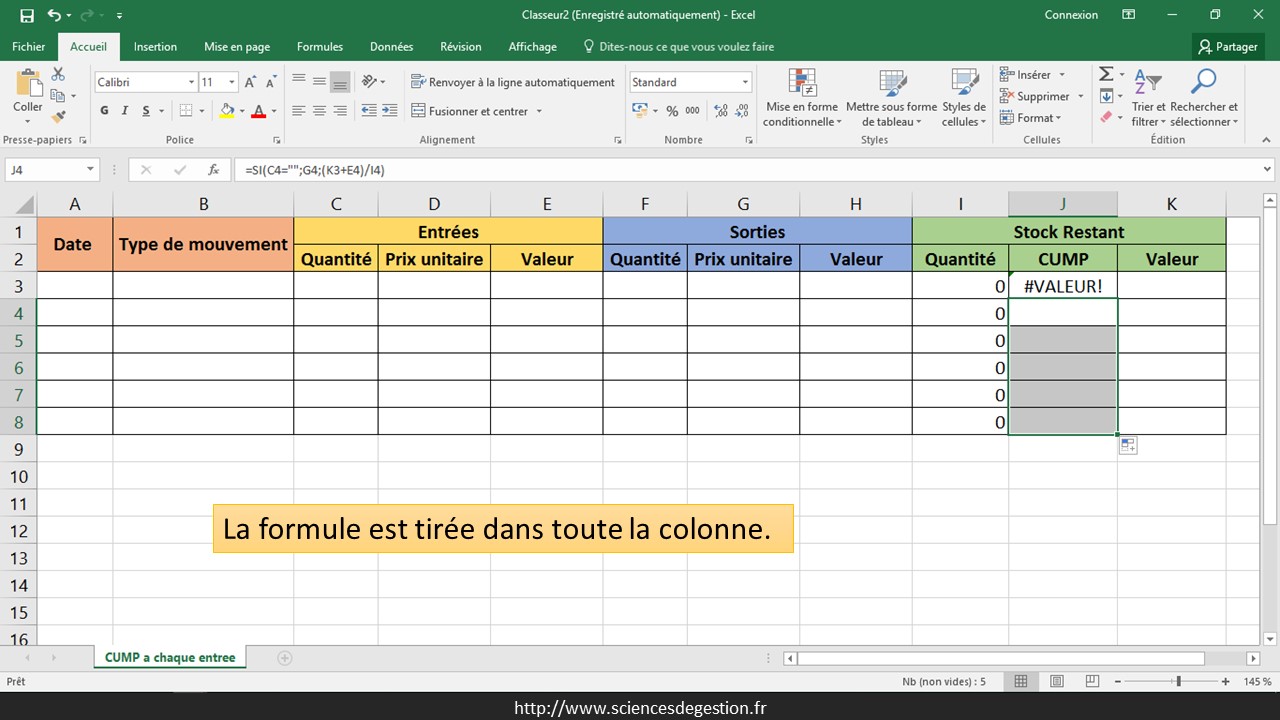The height and width of the screenshot is (720, 1280).
Task: Click the percent style icon
Action: (x=672, y=111)
